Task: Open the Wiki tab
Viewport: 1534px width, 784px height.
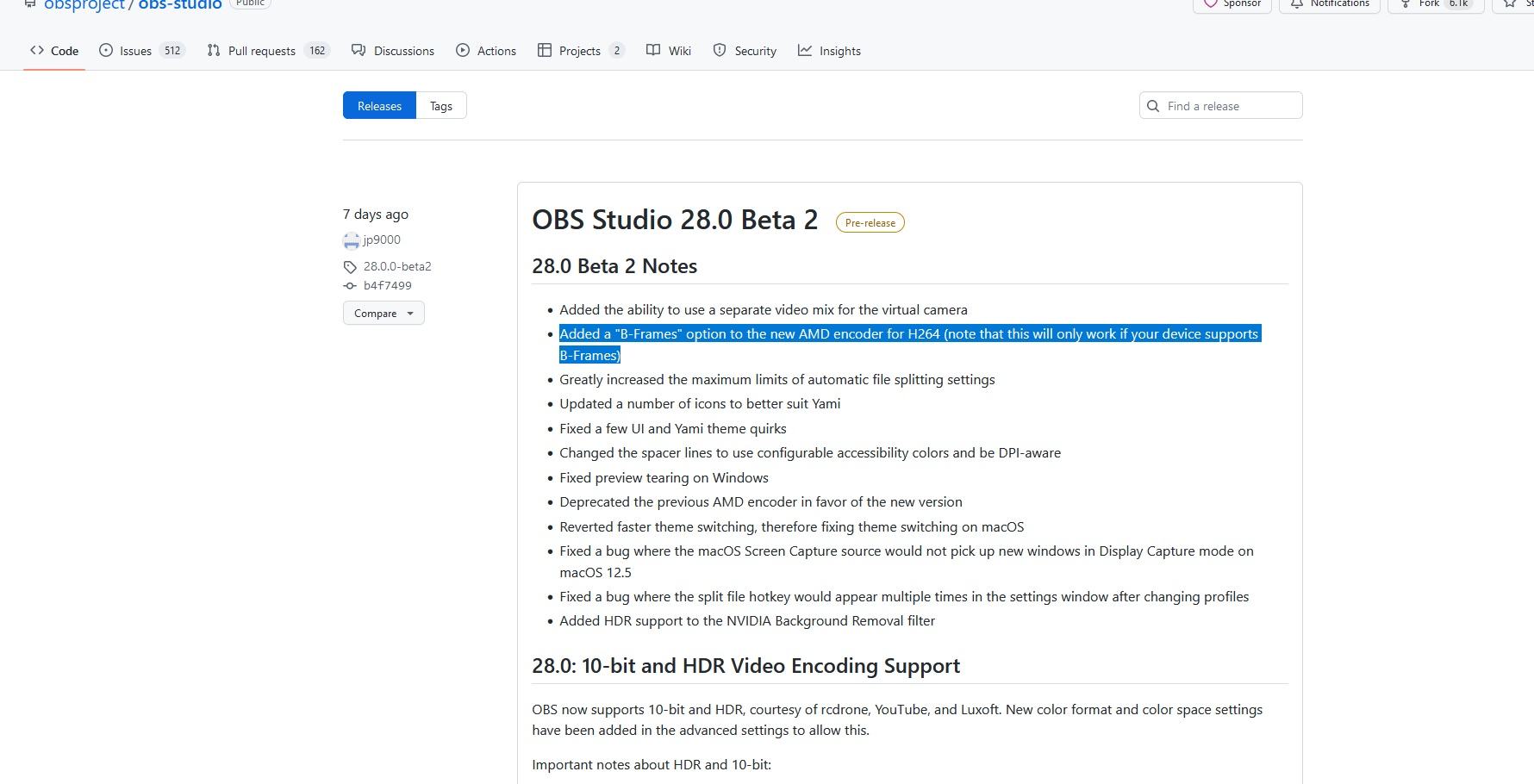Action: 669,51
